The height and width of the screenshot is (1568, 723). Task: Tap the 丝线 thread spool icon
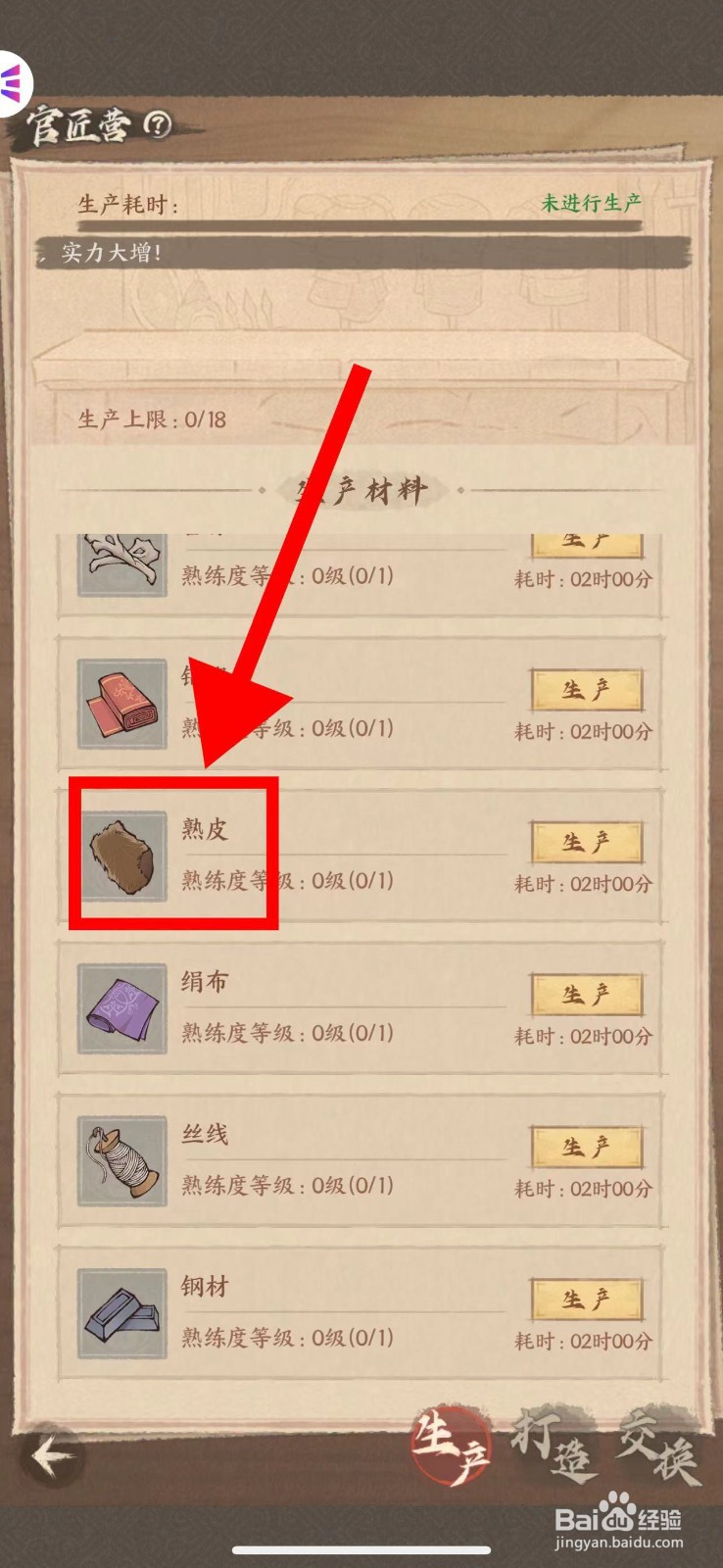122,1161
